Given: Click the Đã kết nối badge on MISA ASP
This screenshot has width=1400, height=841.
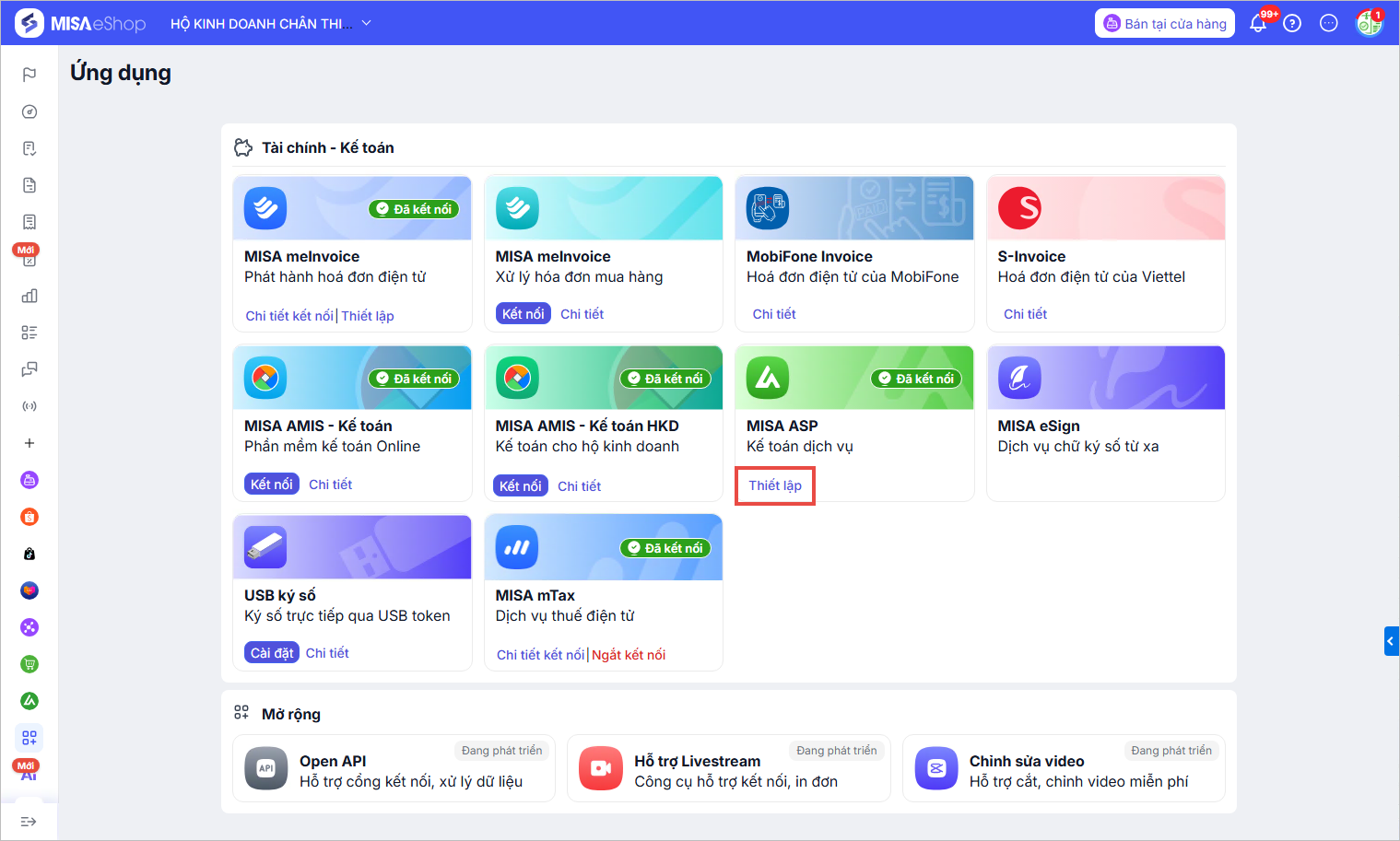Looking at the screenshot, I should coord(917,379).
